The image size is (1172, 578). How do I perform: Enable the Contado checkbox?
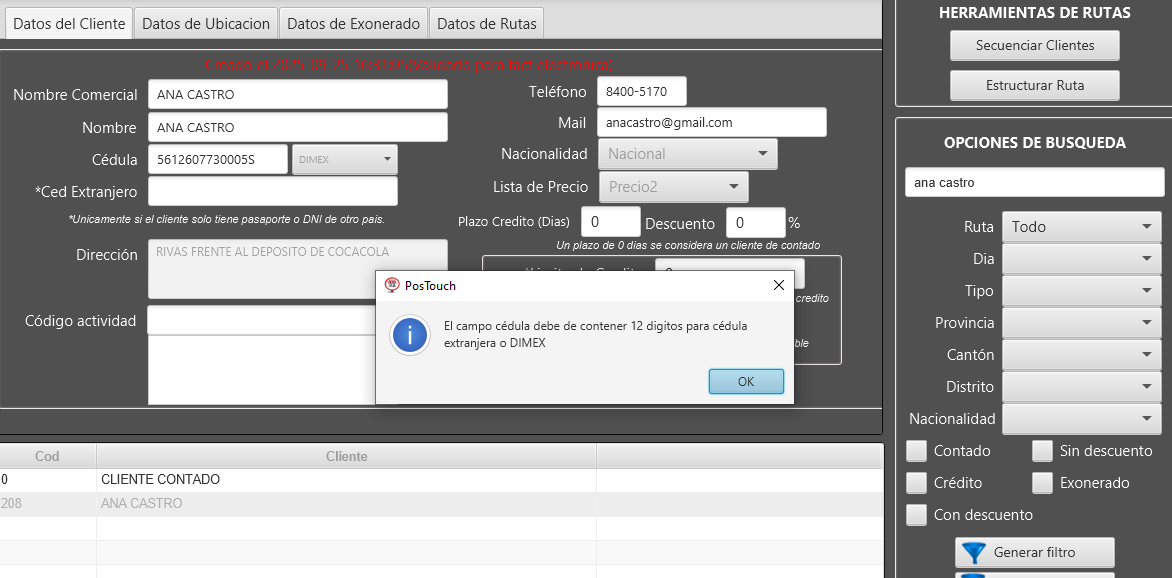pyautogui.click(x=916, y=451)
